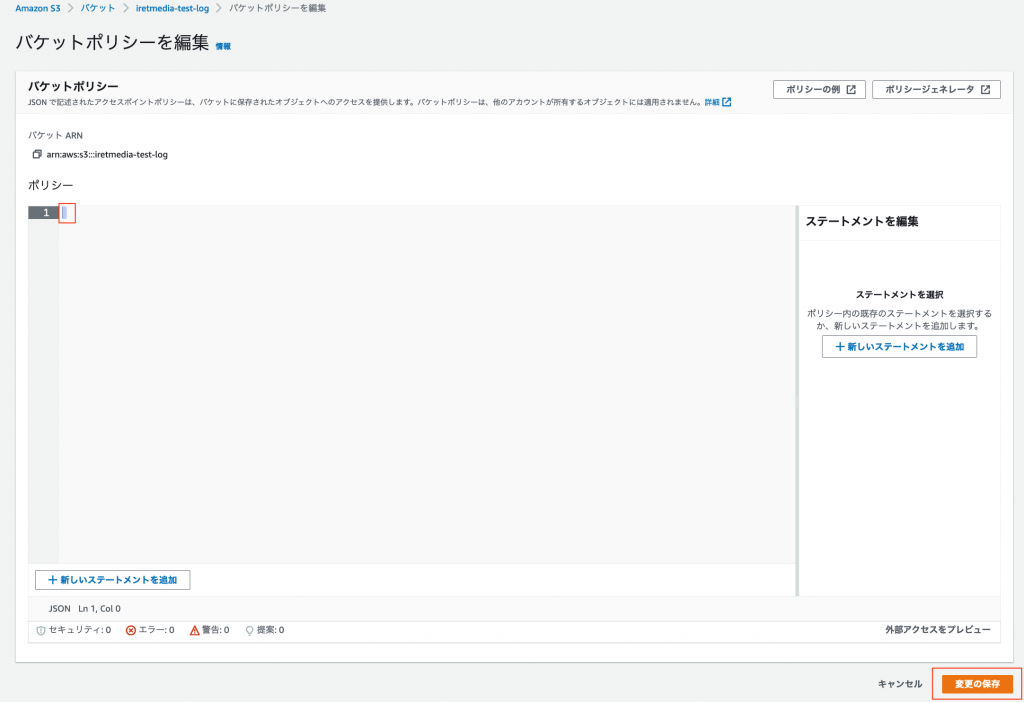The image size is (1024, 702).
Task: Open the 情報 help link in the header
Action: pyautogui.click(x=222, y=44)
